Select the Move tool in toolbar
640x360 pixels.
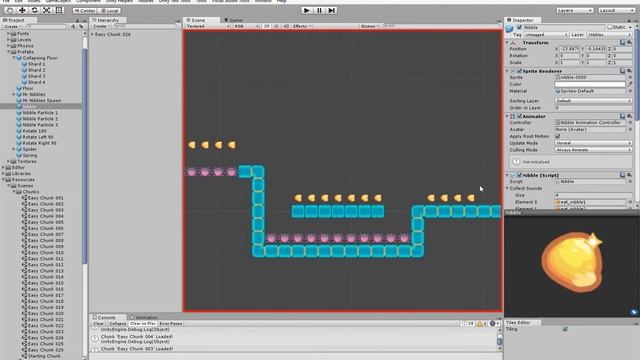click(x=22, y=10)
